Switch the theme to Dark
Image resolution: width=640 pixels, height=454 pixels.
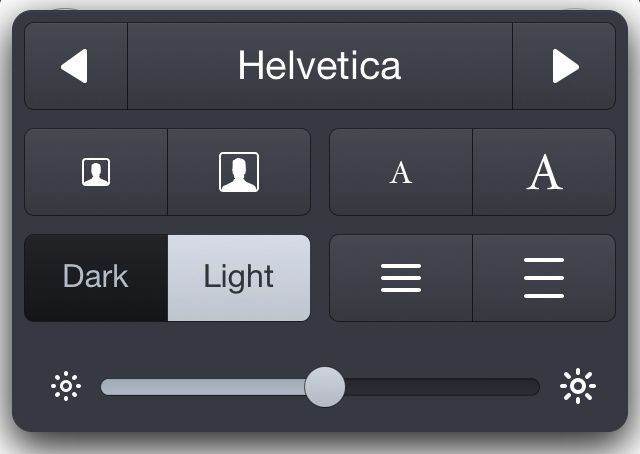click(96, 277)
